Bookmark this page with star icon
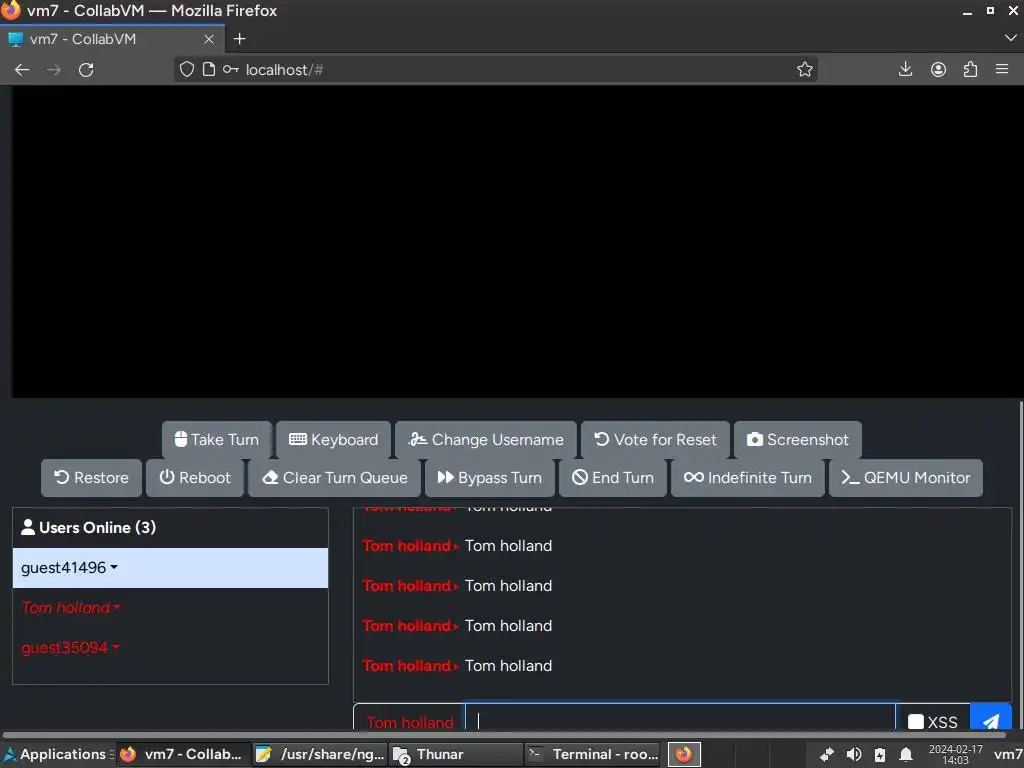Image resolution: width=1024 pixels, height=768 pixels. [805, 69]
